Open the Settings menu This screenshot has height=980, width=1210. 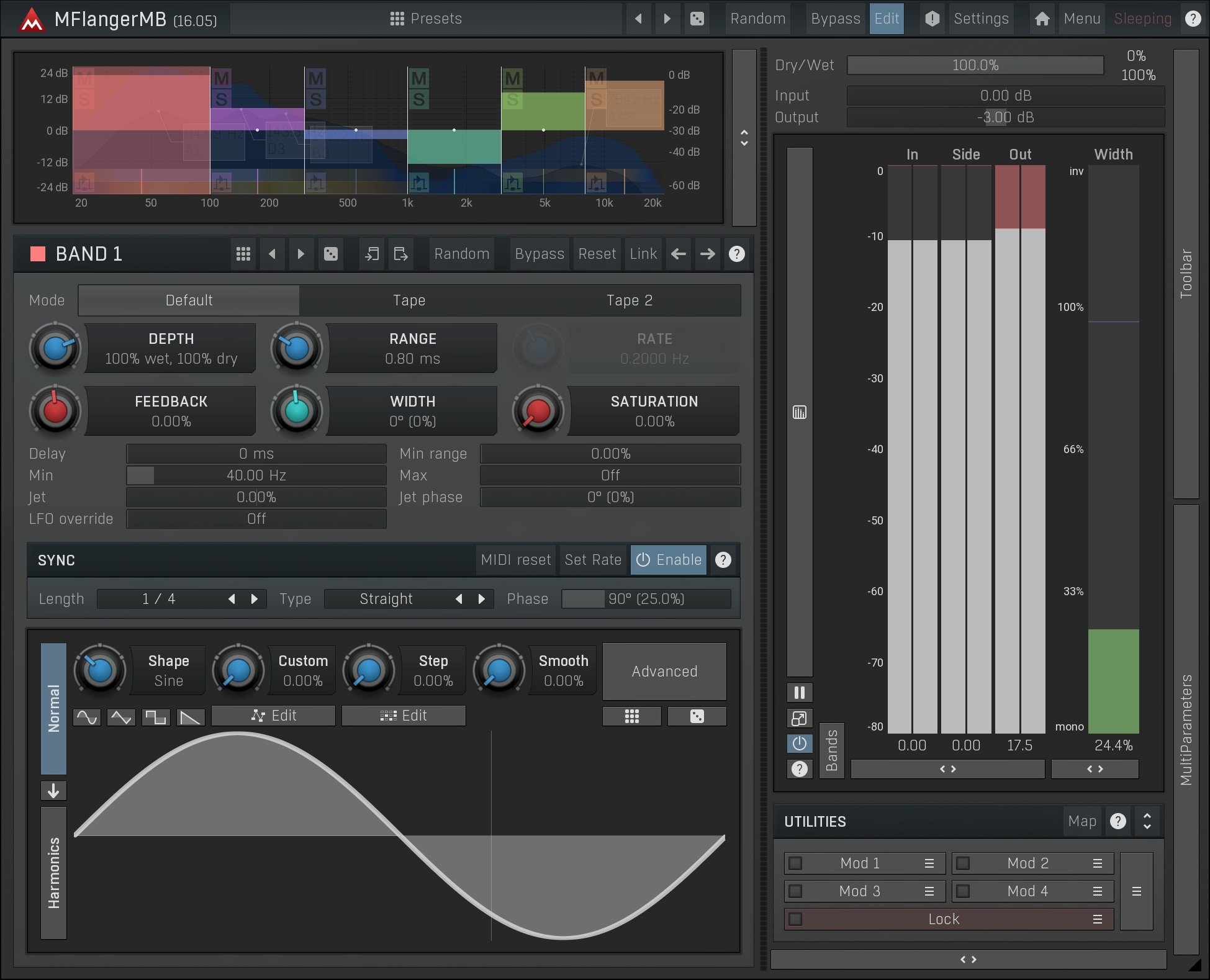coord(981,19)
